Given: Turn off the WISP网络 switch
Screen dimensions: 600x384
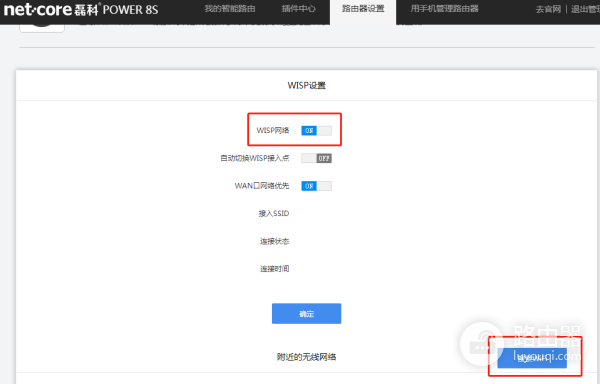Looking at the screenshot, I should click(316, 130).
